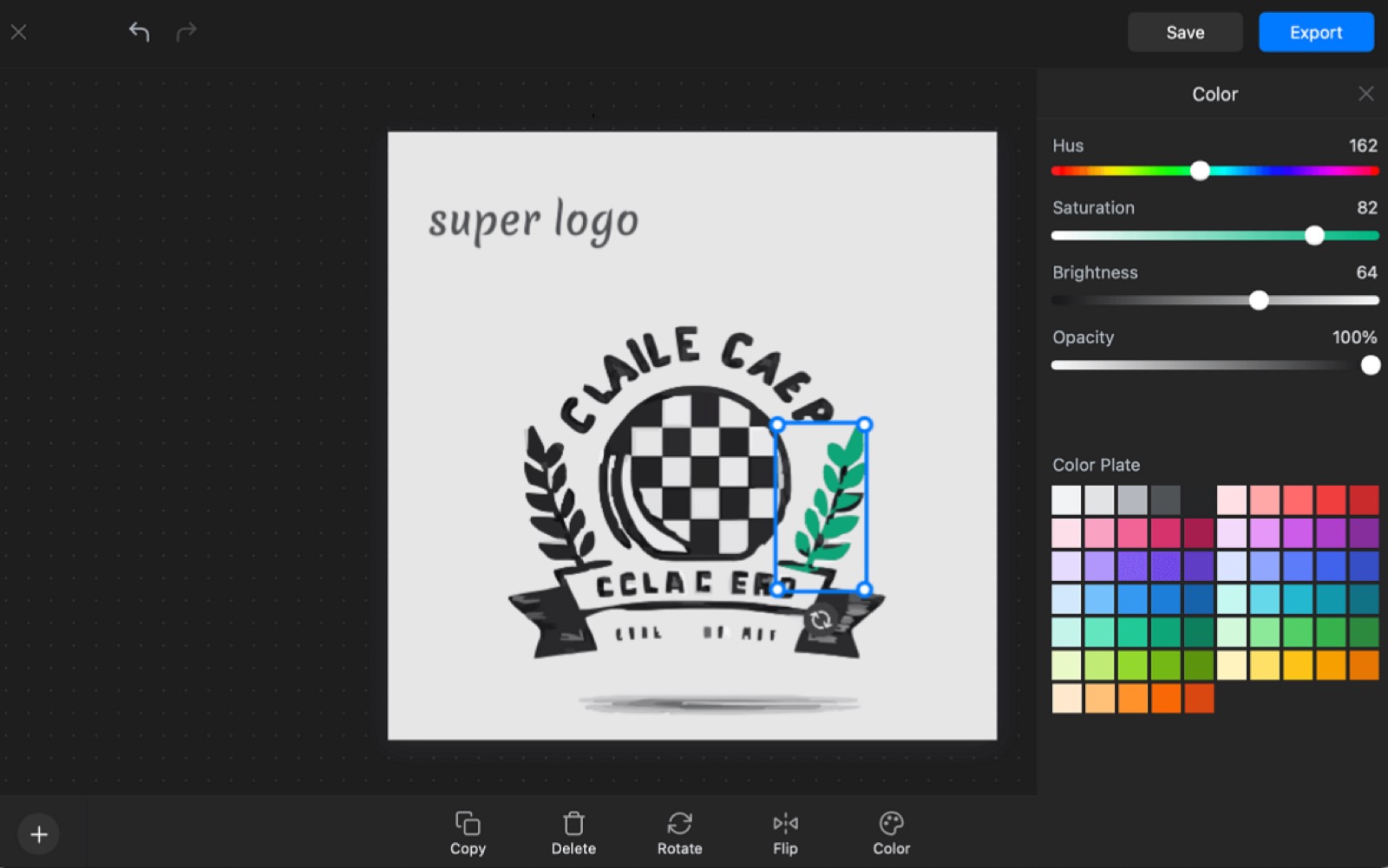Export the logo design
Viewport: 1388px width, 868px height.
[x=1316, y=32]
